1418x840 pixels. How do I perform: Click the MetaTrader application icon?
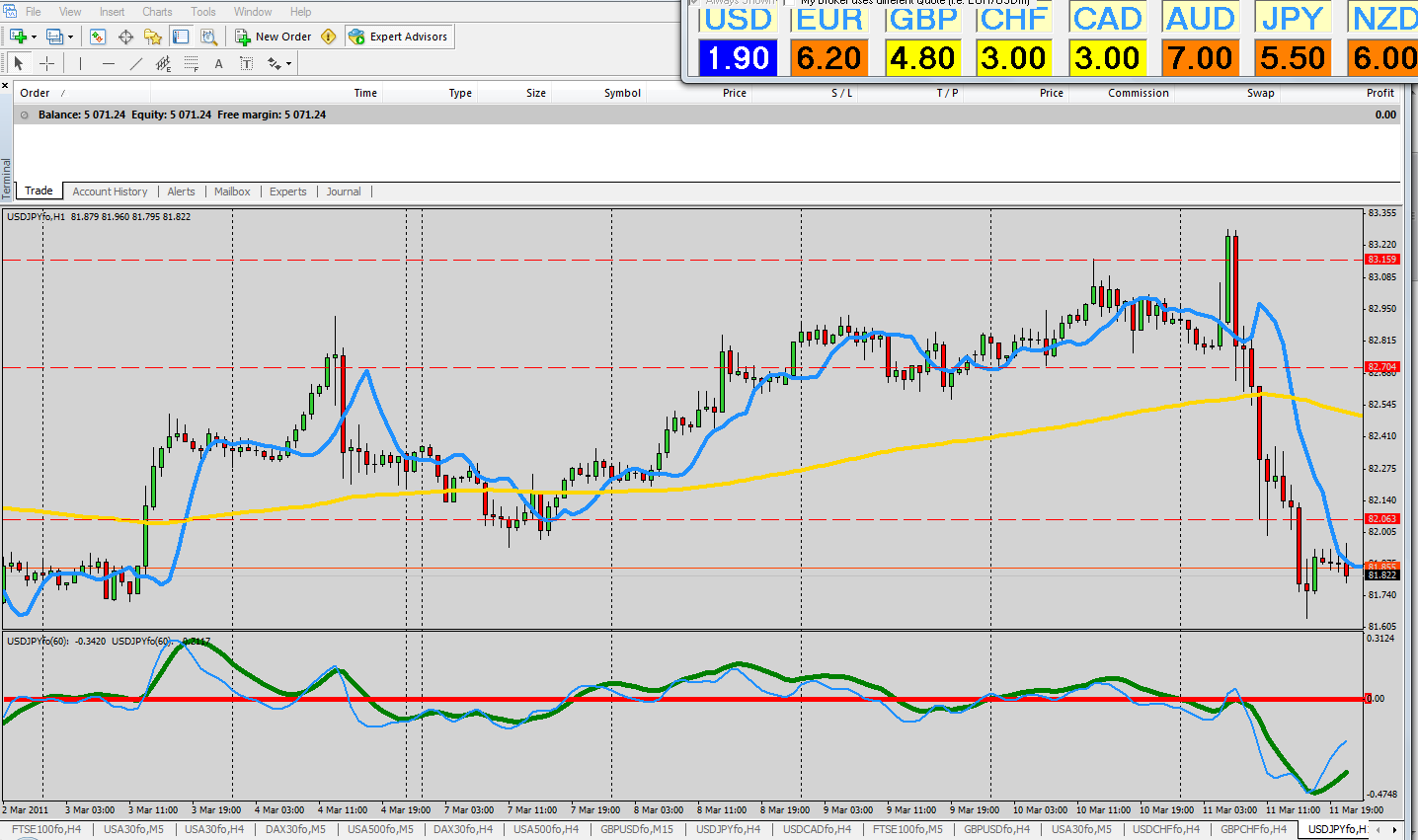(x=10, y=11)
